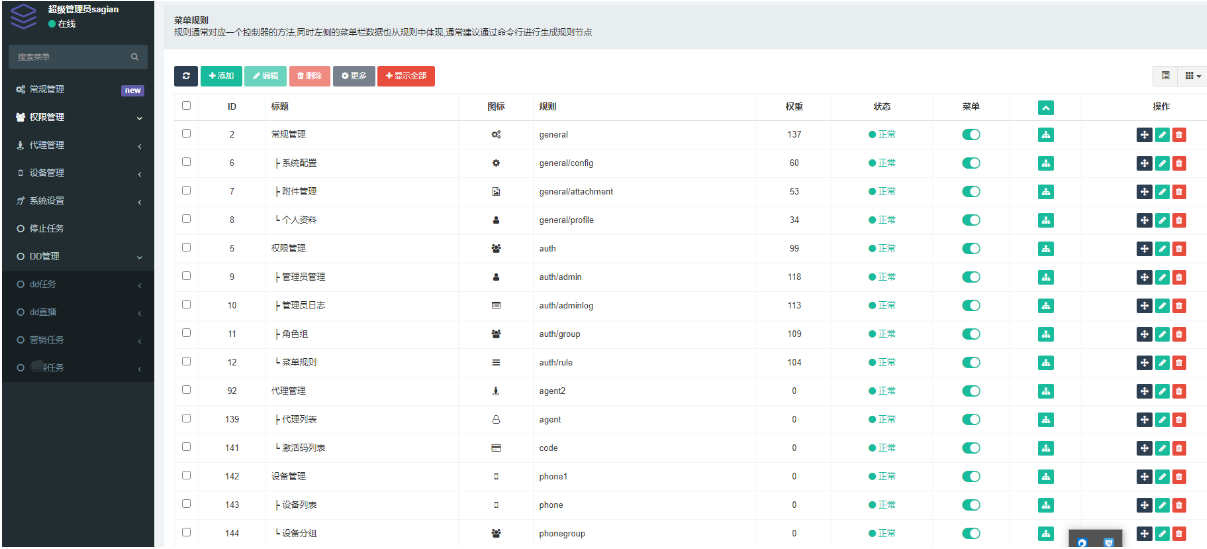Click the drag-move icon for the general row
Screen dimensions: 1207x549
coord(1145,135)
